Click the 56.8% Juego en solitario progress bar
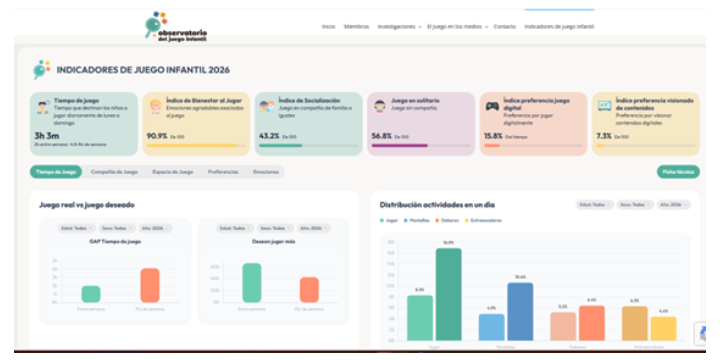The height and width of the screenshot is (360, 720). click(x=421, y=146)
